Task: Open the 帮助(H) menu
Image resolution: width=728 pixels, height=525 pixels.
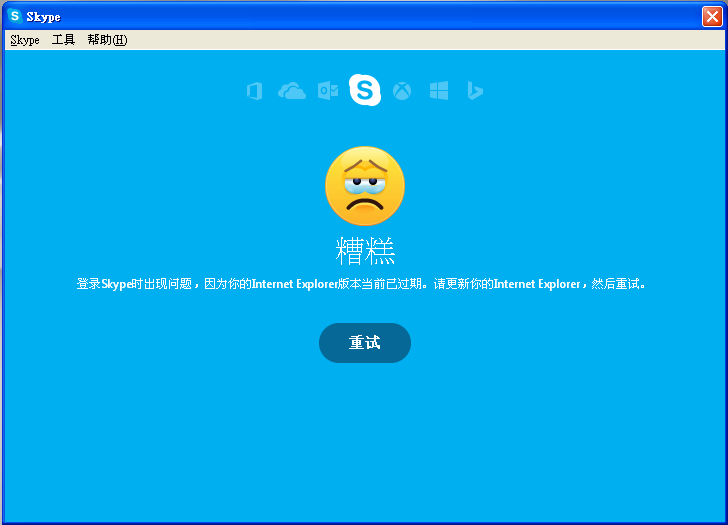Action: point(107,40)
